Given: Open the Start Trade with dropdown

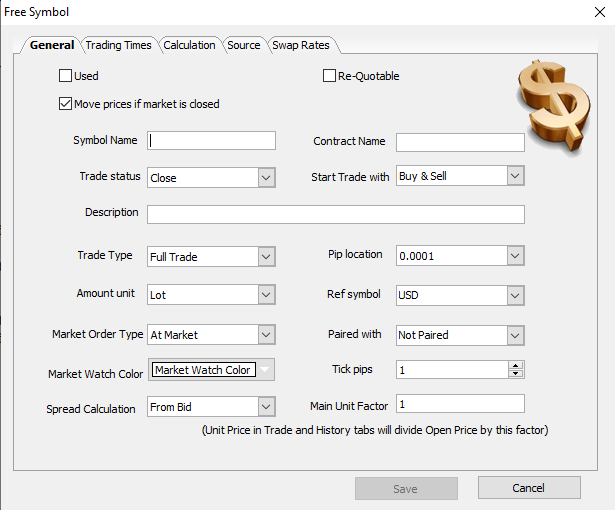Looking at the screenshot, I should point(460,176).
